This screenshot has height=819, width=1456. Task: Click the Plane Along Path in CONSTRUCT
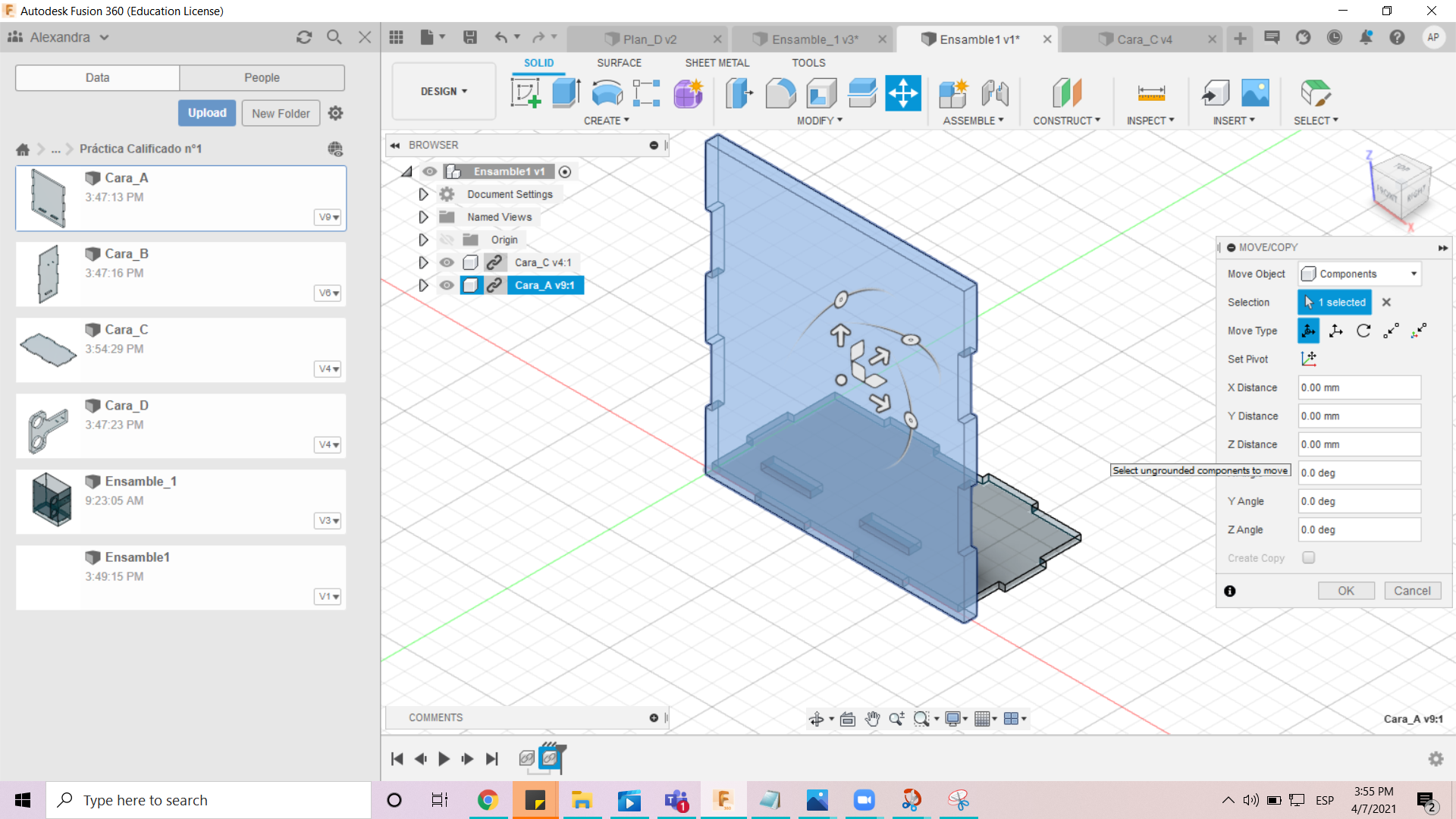coord(1067,120)
